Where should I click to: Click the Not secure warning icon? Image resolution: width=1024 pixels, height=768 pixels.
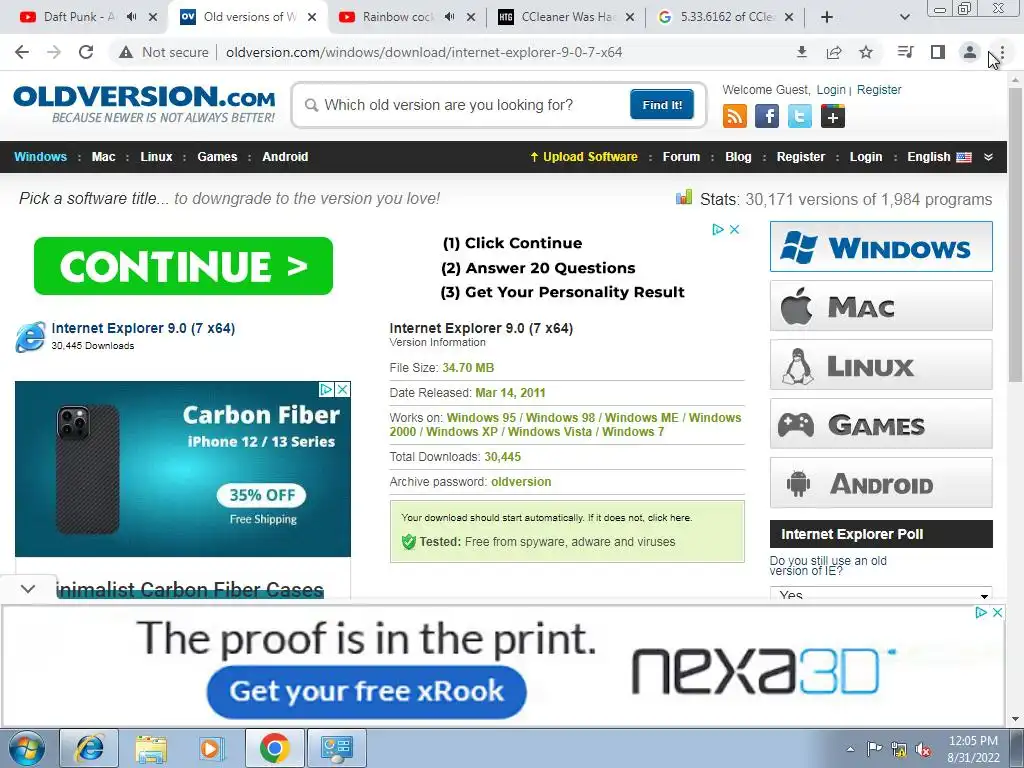[126, 52]
